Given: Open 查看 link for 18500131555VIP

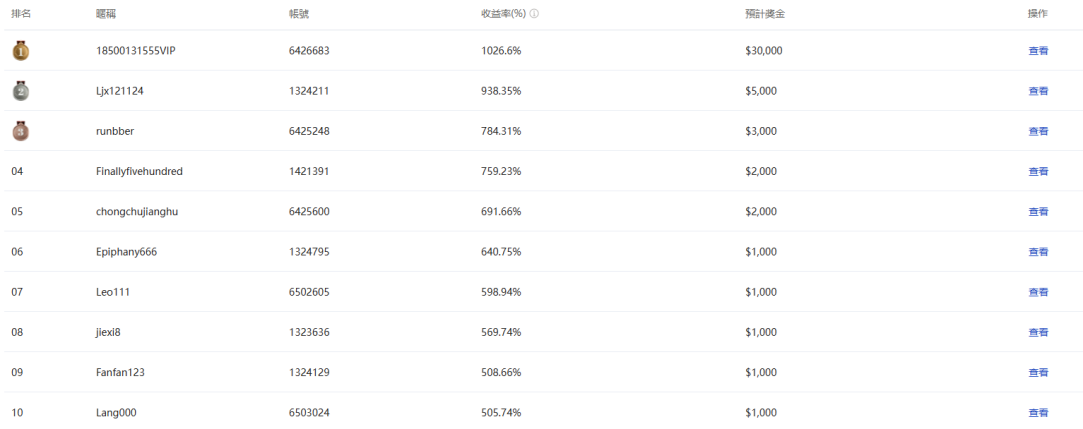Looking at the screenshot, I should (1038, 51).
